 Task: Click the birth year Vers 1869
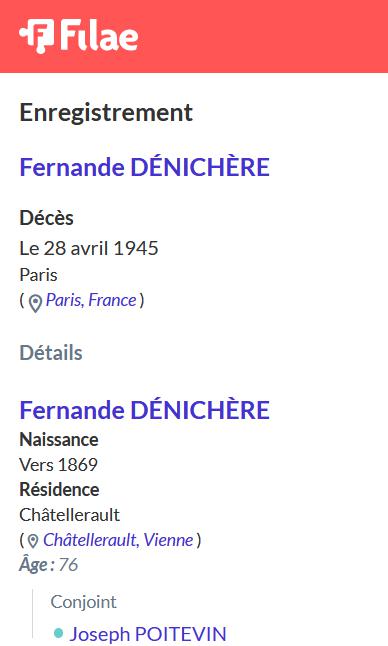coord(58,465)
